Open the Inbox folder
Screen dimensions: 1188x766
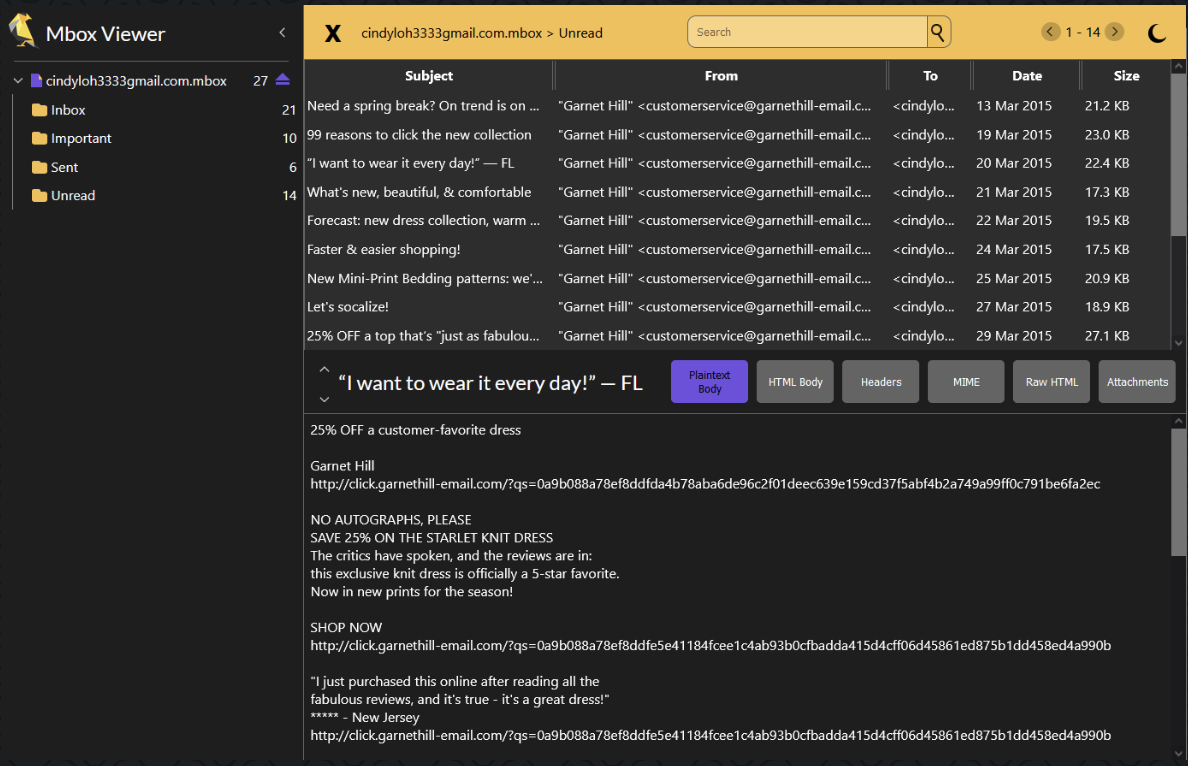point(68,110)
